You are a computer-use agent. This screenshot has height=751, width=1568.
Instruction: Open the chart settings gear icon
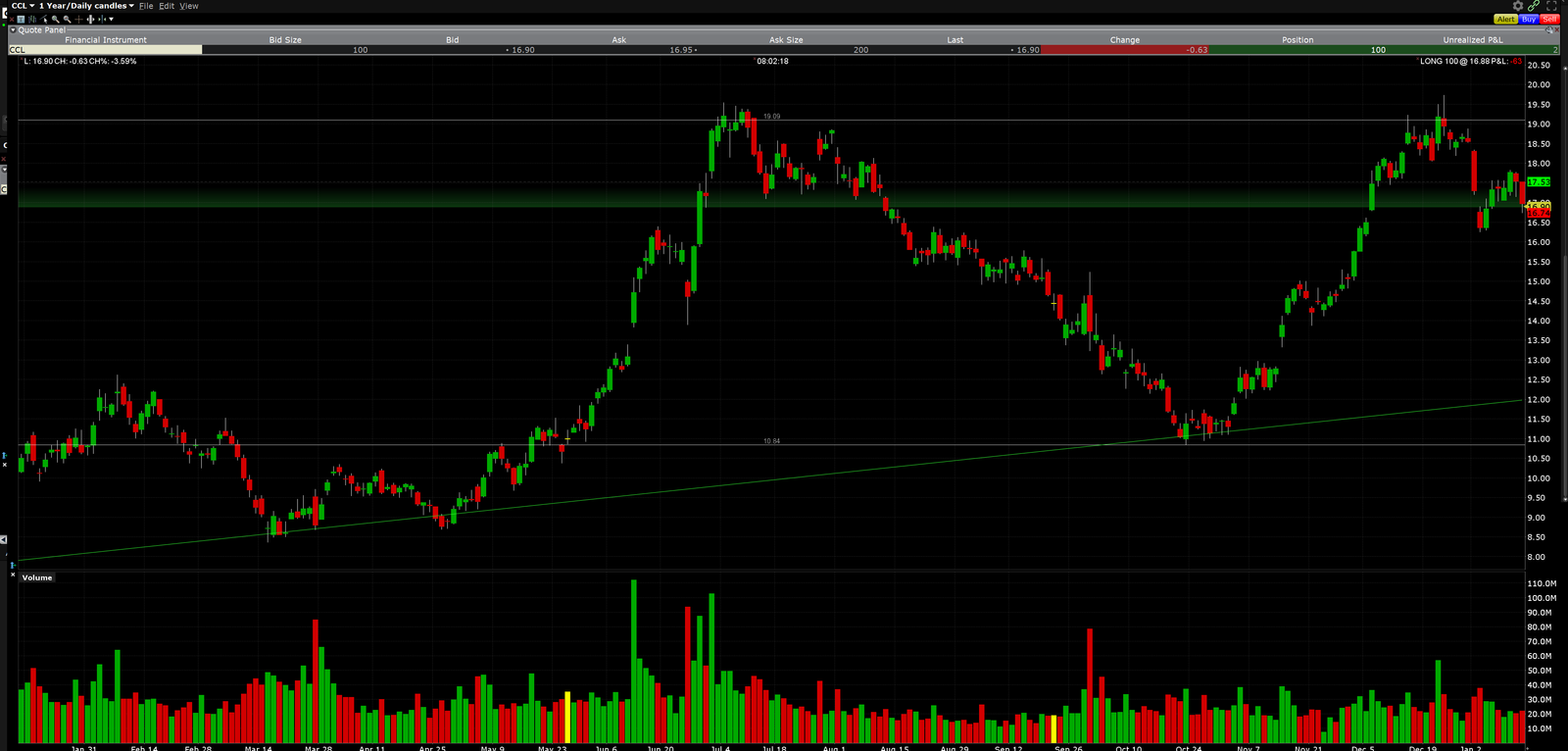click(x=1518, y=6)
